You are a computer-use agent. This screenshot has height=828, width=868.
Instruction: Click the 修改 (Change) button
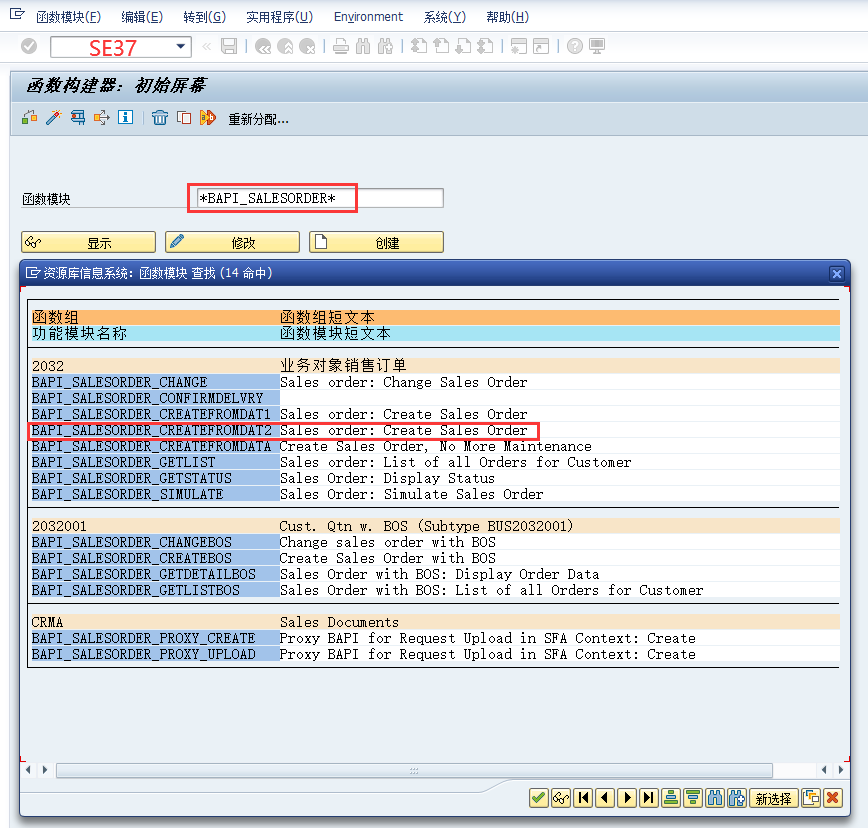(232, 242)
